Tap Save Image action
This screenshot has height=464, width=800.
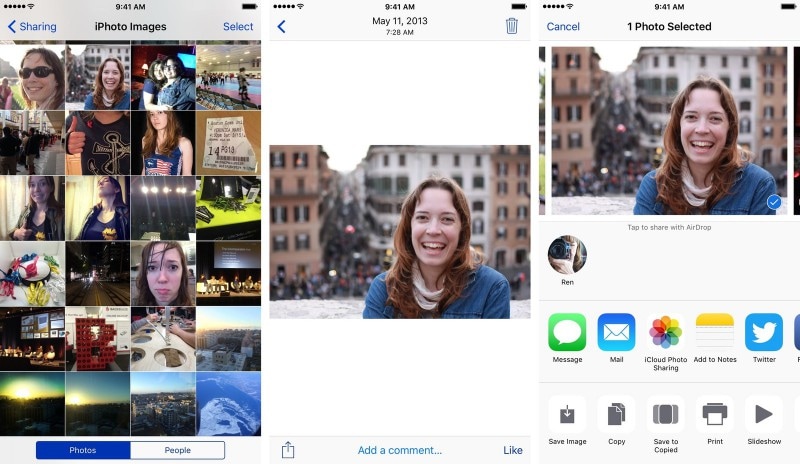[x=567, y=414]
